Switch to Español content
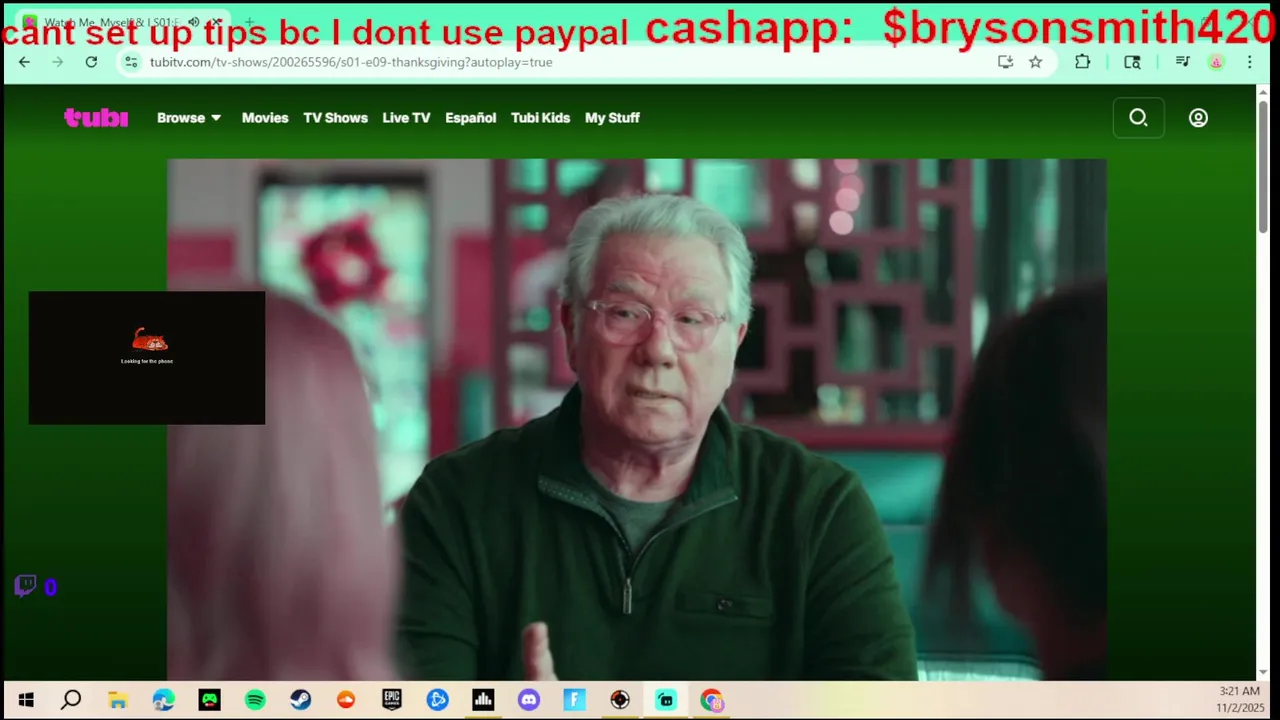 pyautogui.click(x=471, y=118)
